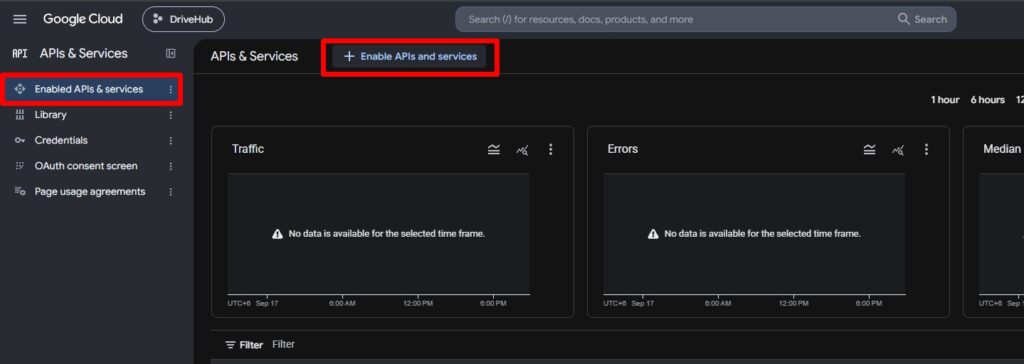Click the API icon beside APIs & Services
This screenshot has height=364, width=1024.
20,54
